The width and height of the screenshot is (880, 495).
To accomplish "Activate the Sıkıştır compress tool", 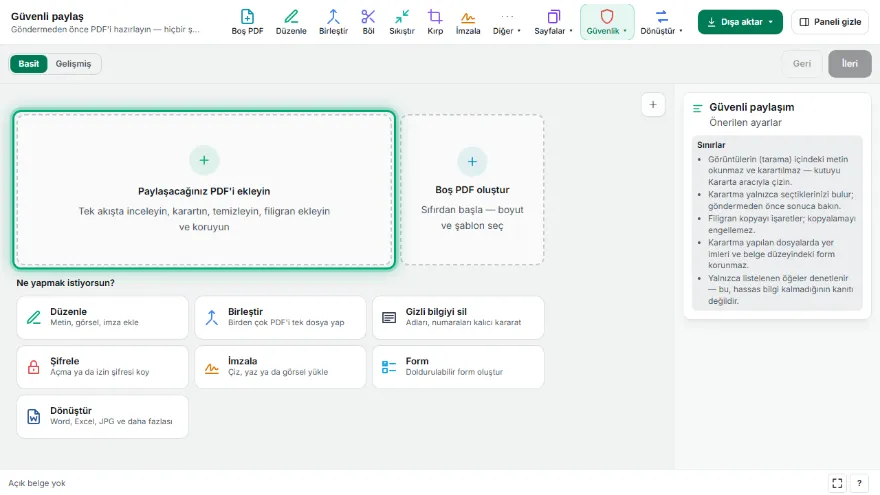I will click(402, 22).
